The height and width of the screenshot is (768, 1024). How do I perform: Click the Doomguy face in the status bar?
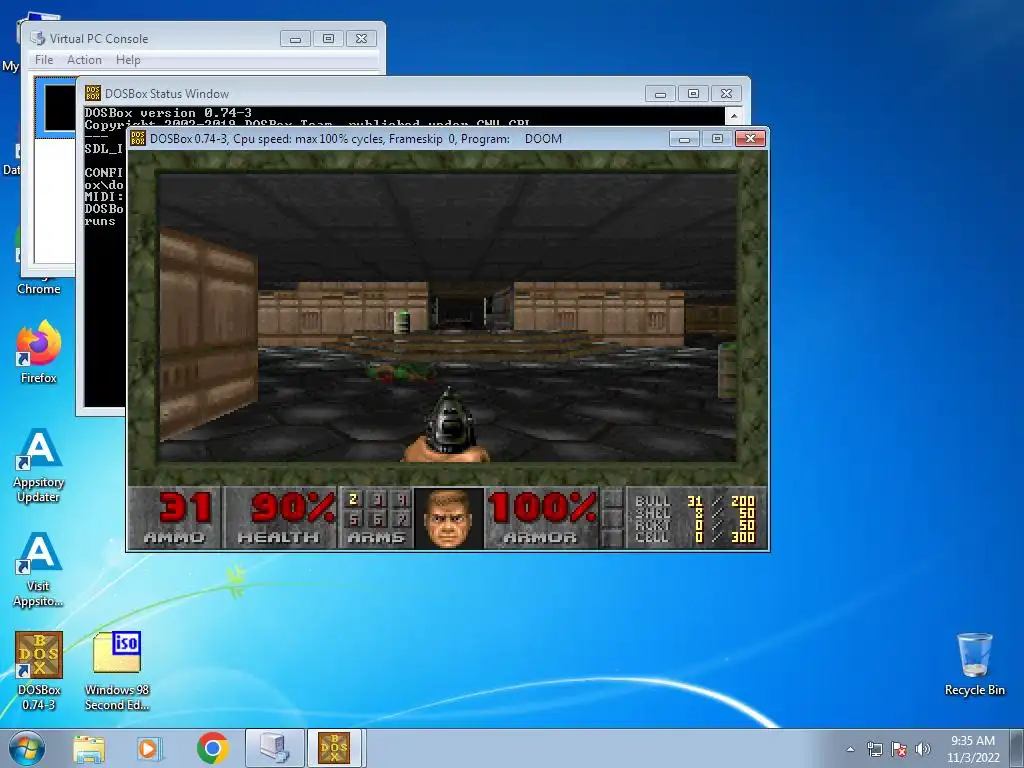pos(448,519)
